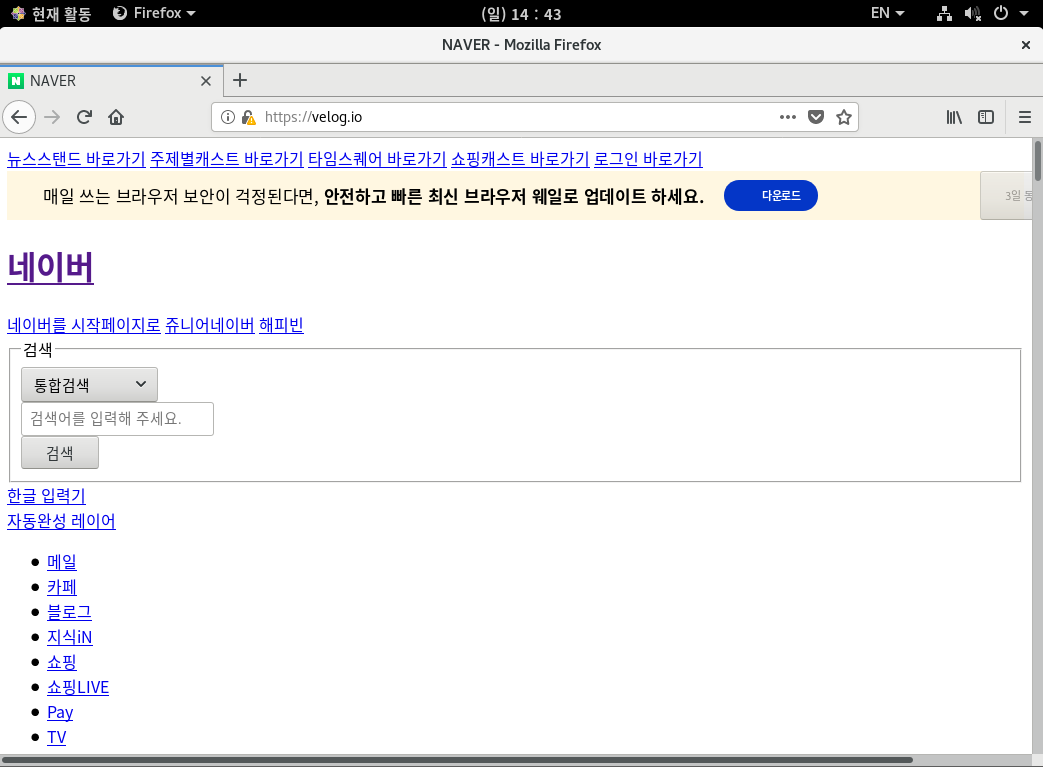The width and height of the screenshot is (1043, 767).
Task: Click the muted volume tray icon
Action: pyautogui.click(x=972, y=13)
